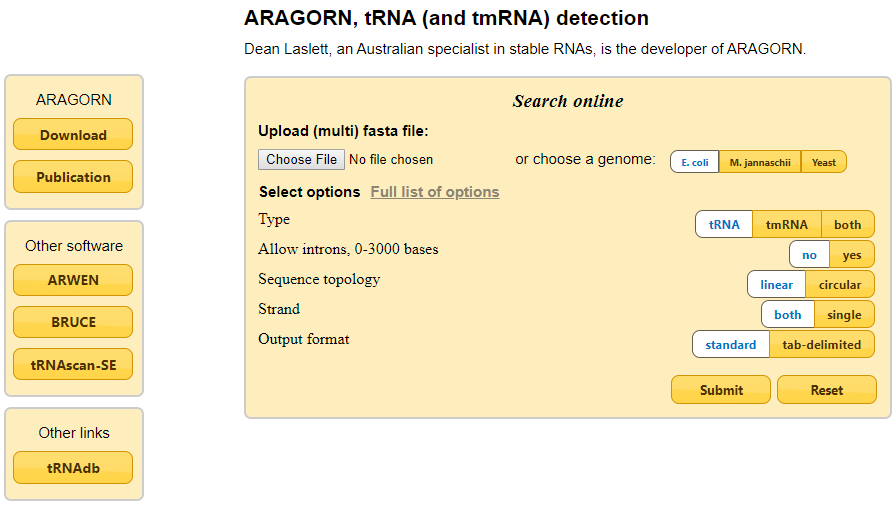Choose the M. jannaschii genome
This screenshot has height=505, width=894.
(x=760, y=162)
